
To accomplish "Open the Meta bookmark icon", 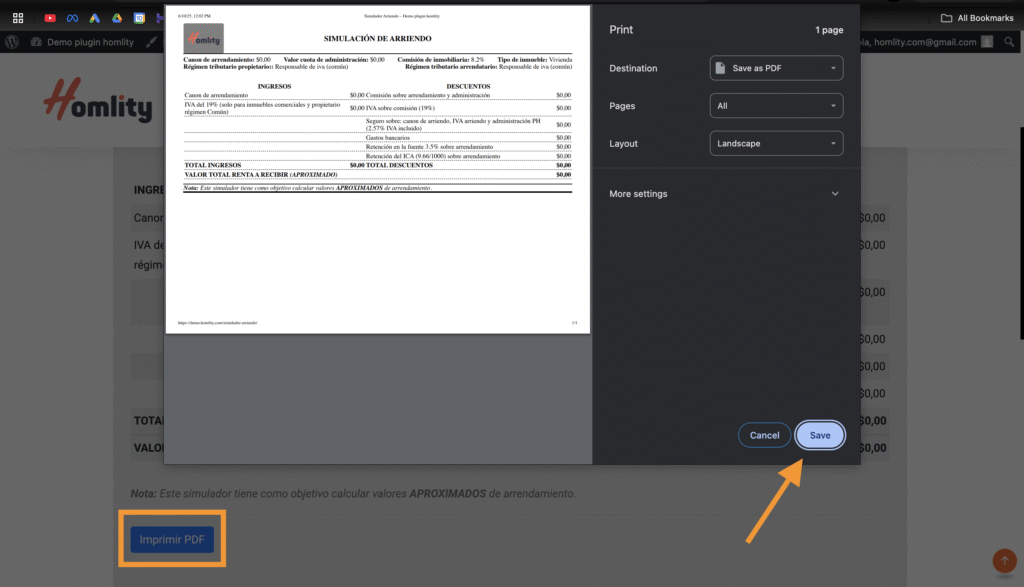I will (72, 18).
